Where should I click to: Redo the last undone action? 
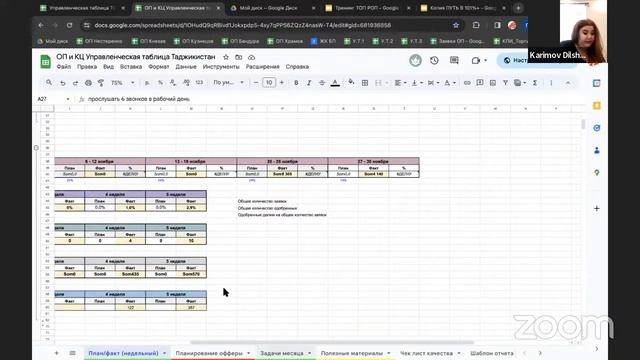[x=76, y=83]
